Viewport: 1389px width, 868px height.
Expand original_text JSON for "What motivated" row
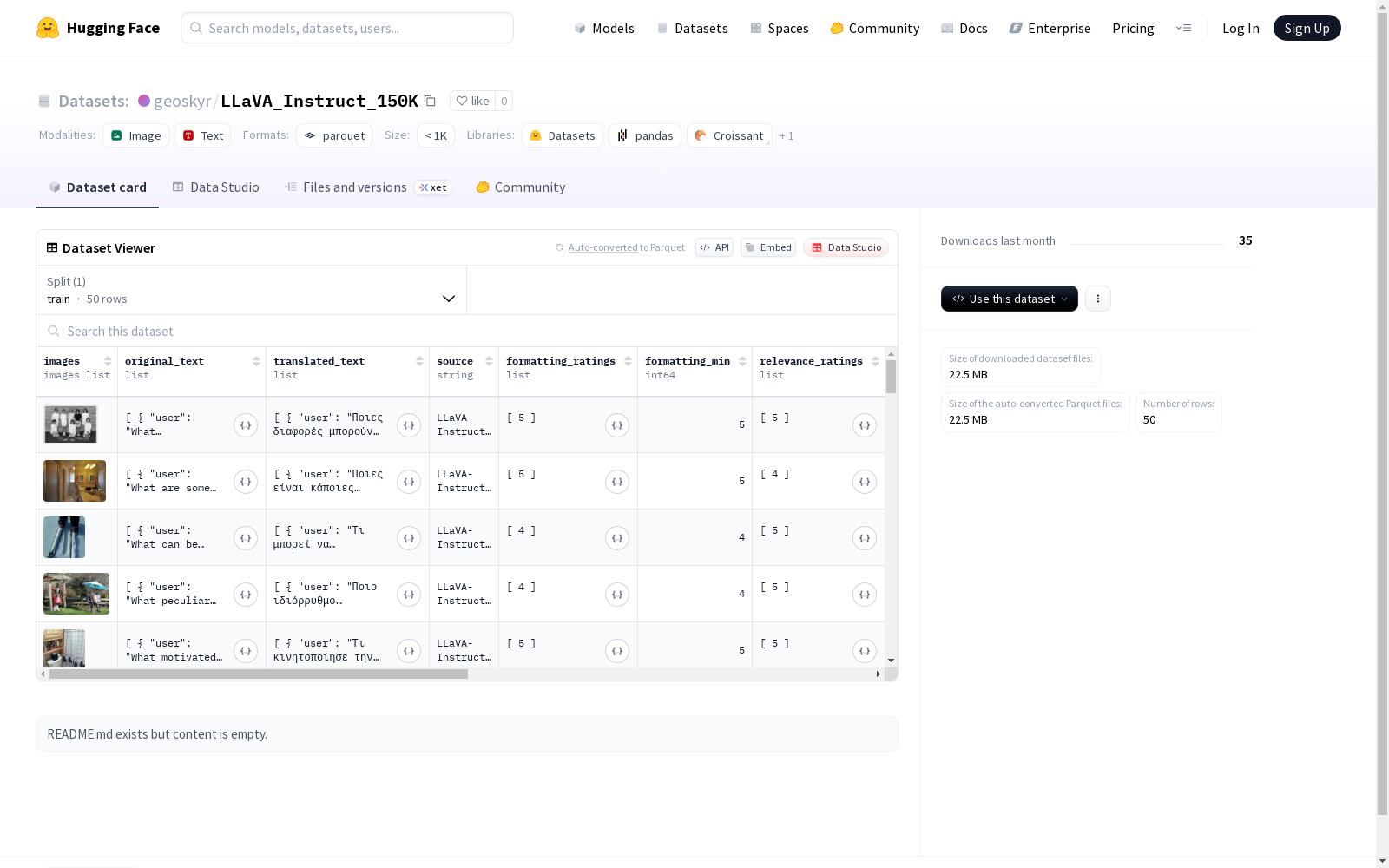click(246, 651)
